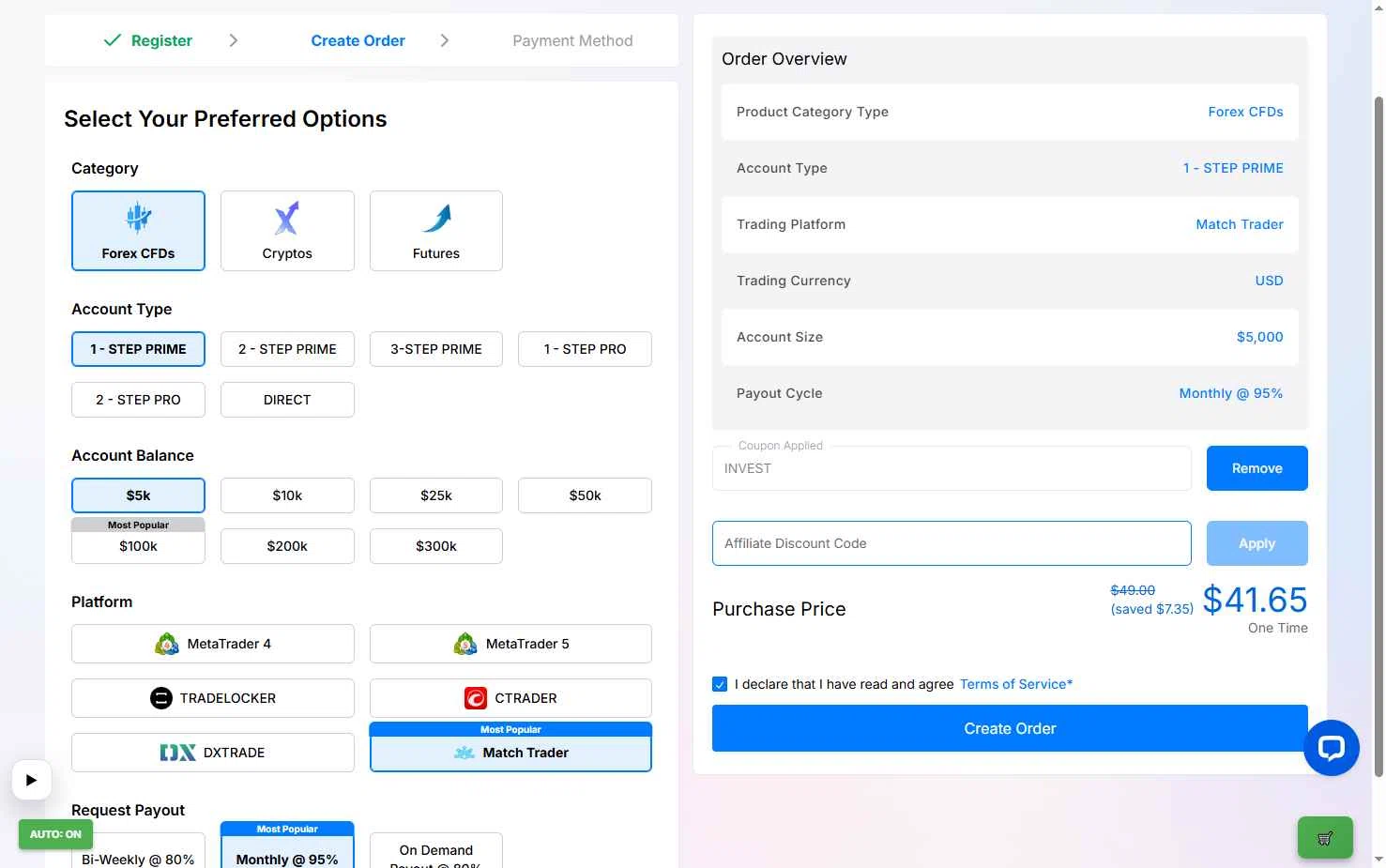This screenshot has width=1386, height=868.
Task: Open the live chat bubble
Action: [1332, 748]
